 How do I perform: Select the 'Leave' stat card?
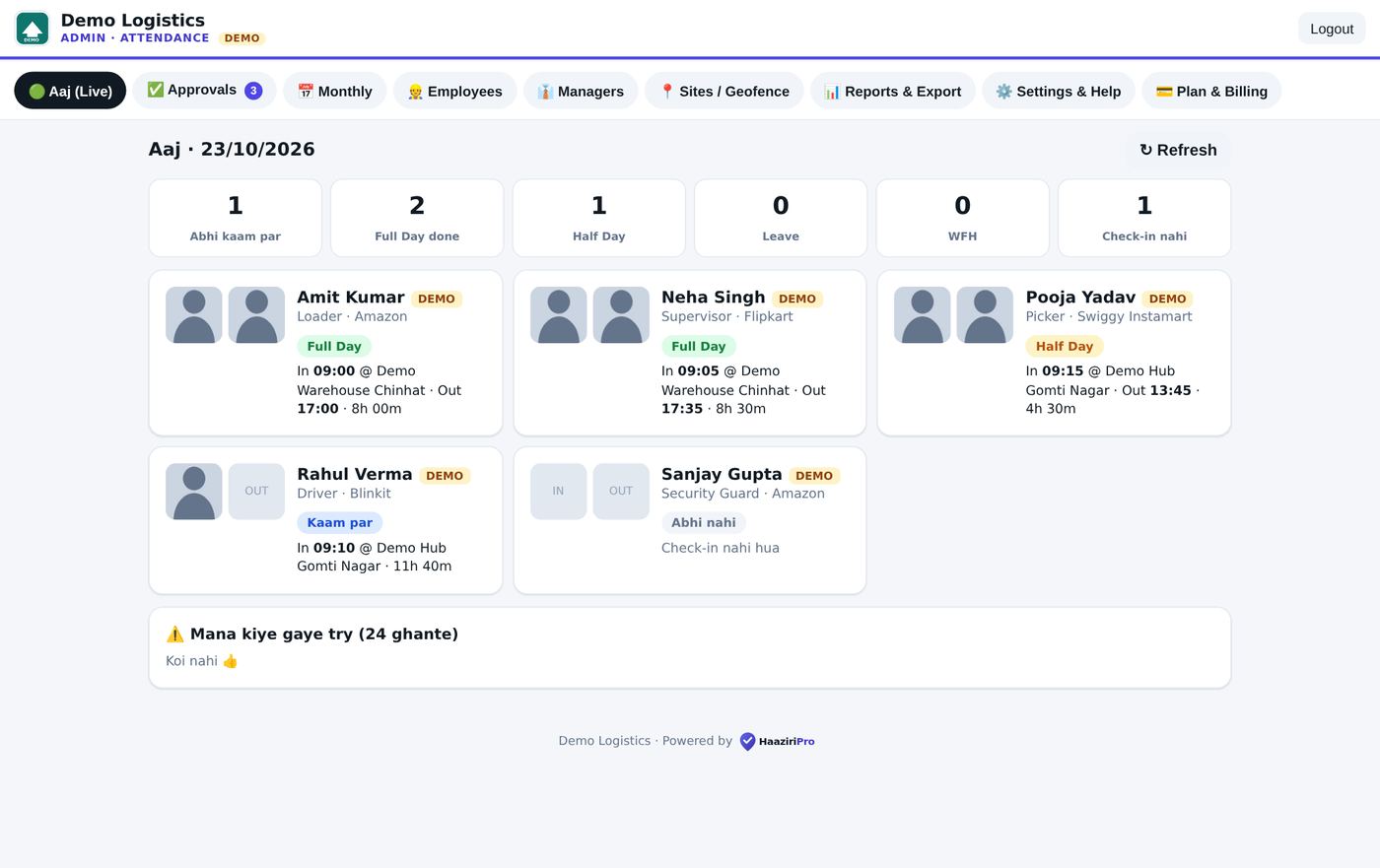[781, 218]
